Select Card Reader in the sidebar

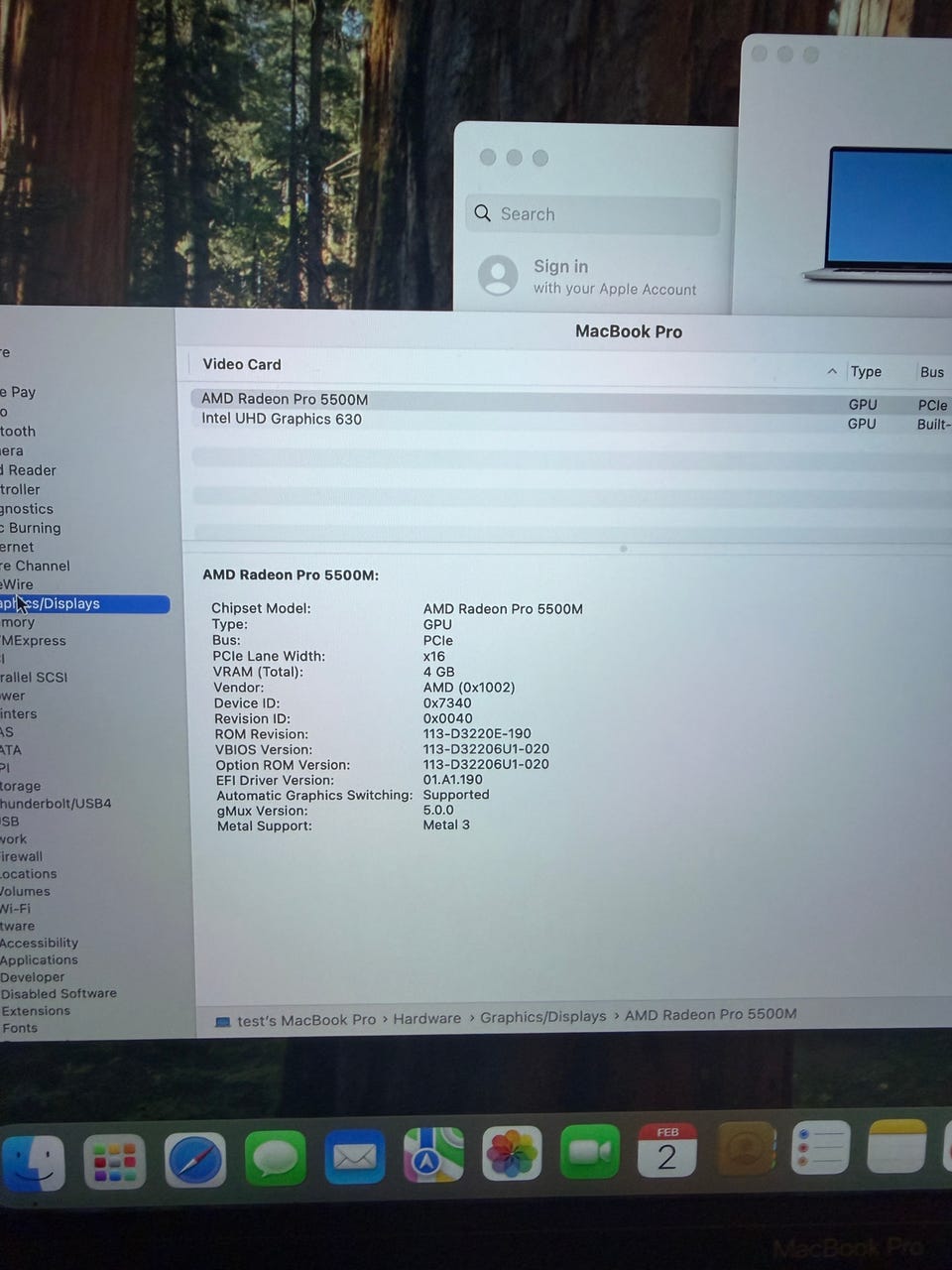coord(29,470)
